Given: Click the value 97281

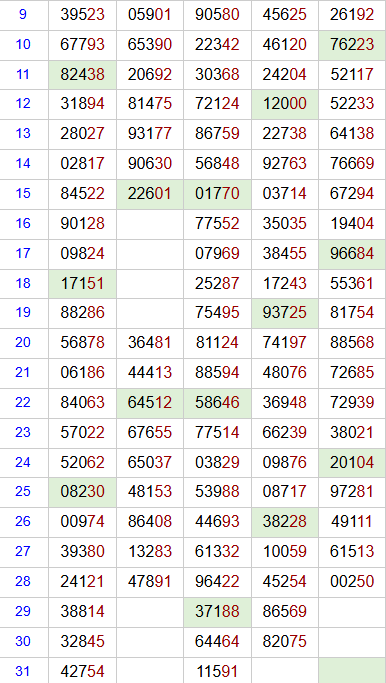Looking at the screenshot, I should coord(352,492).
